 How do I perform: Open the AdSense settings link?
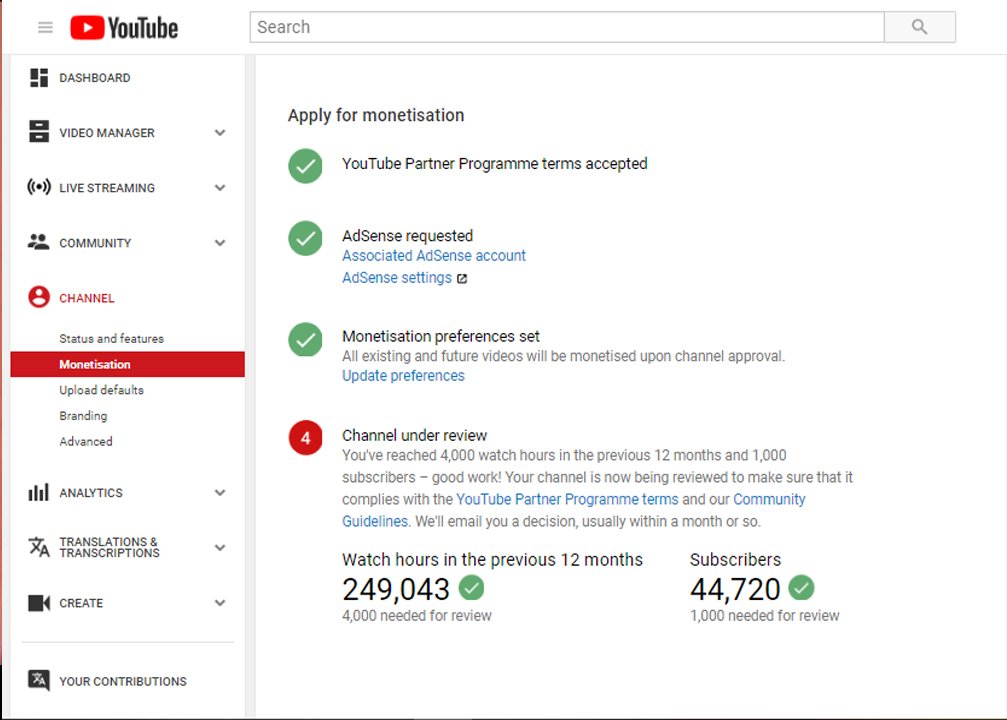pos(396,278)
